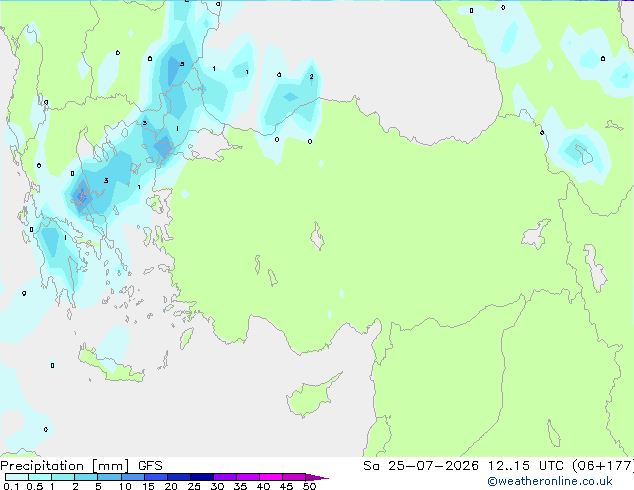Click the '20' legend scale label
Viewport: 634px width, 490px height.
(x=171, y=486)
